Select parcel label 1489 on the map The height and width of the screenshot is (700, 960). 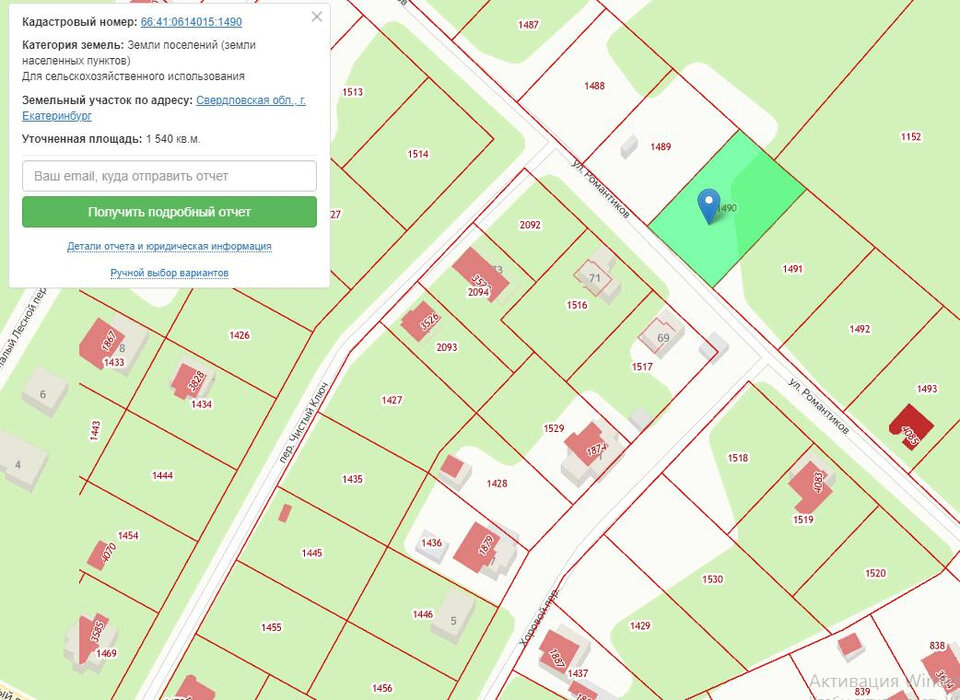click(660, 146)
